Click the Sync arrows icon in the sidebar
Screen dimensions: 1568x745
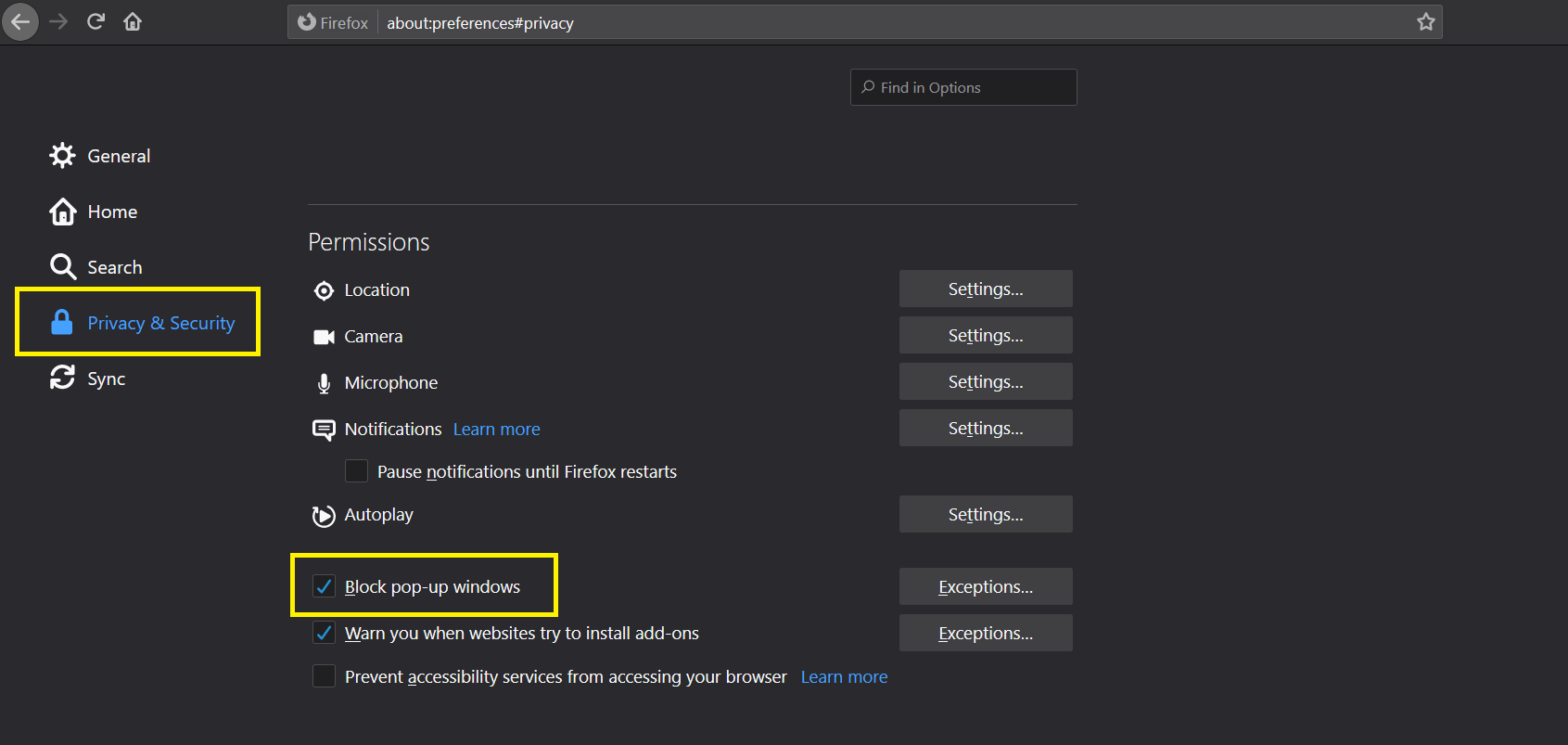tap(62, 378)
